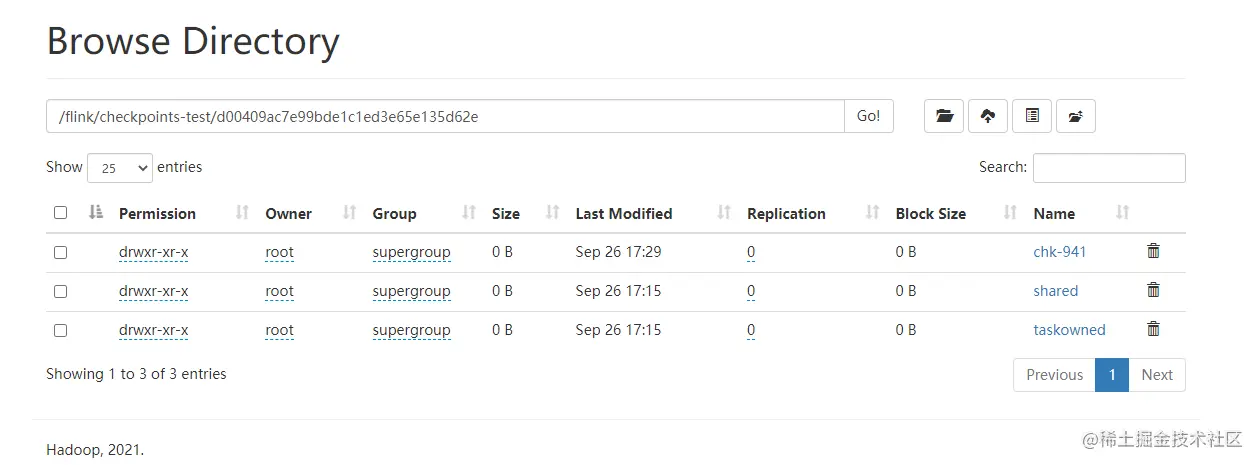Open the chk-941 directory link

point(1060,252)
